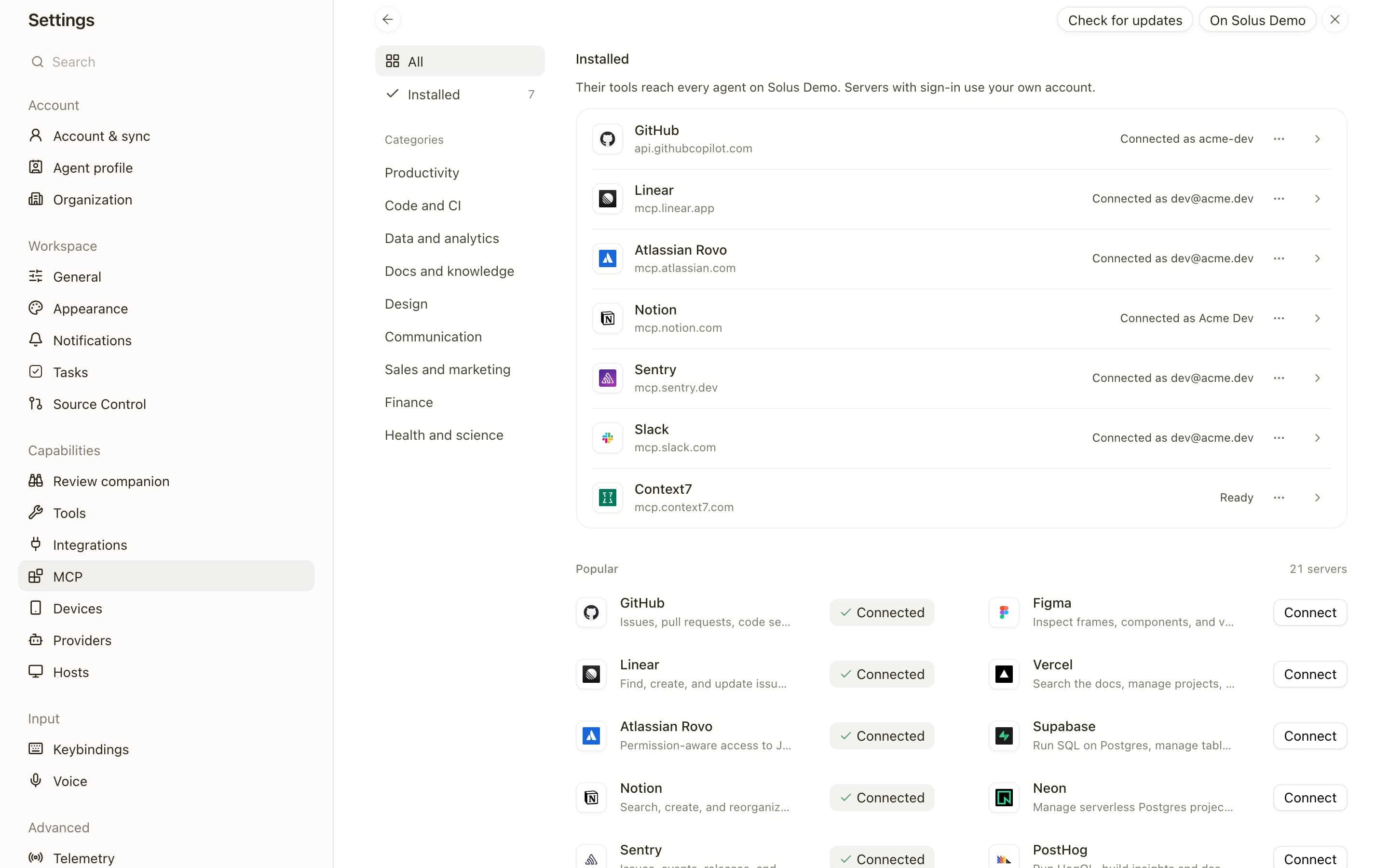This screenshot has width=1389, height=868.
Task: Expand Linear server details chevron
Action: pos(1317,199)
